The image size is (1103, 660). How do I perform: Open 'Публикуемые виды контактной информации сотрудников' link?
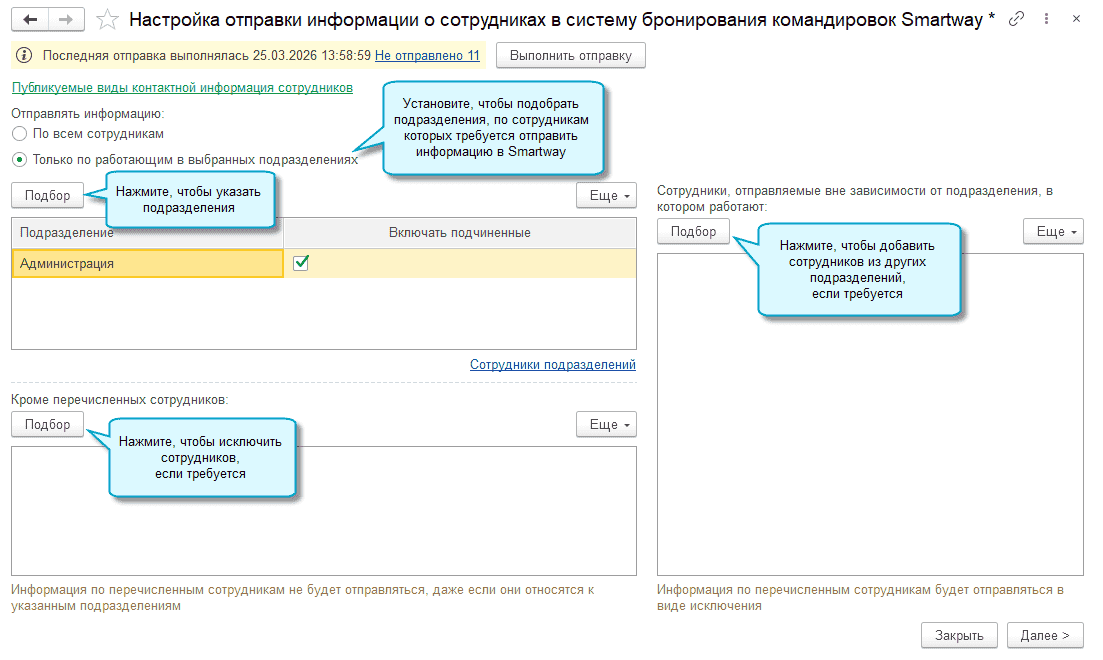(182, 88)
